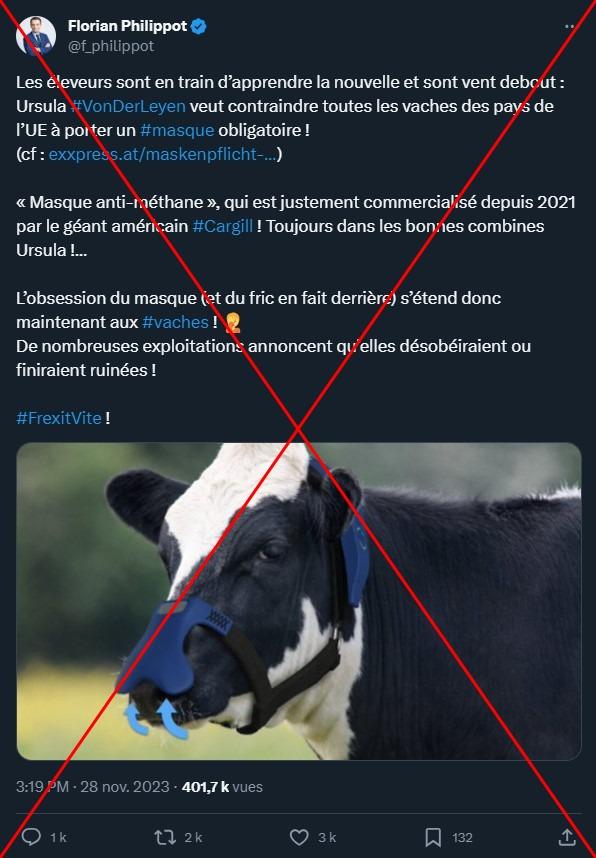This screenshot has height=858, width=596.
Task: Click the @f_philippot handle
Action: (x=111, y=46)
